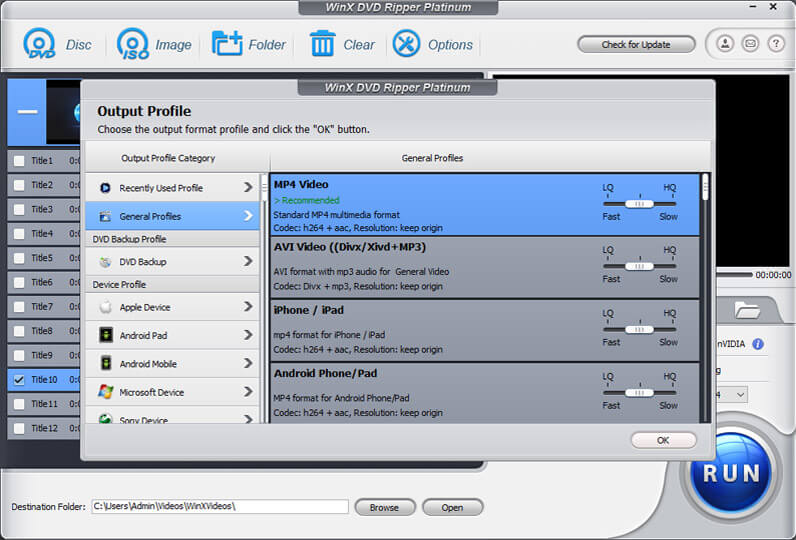Viewport: 796px width, 540px height.
Task: Check the Title11 checkbox
Action: pos(19,404)
